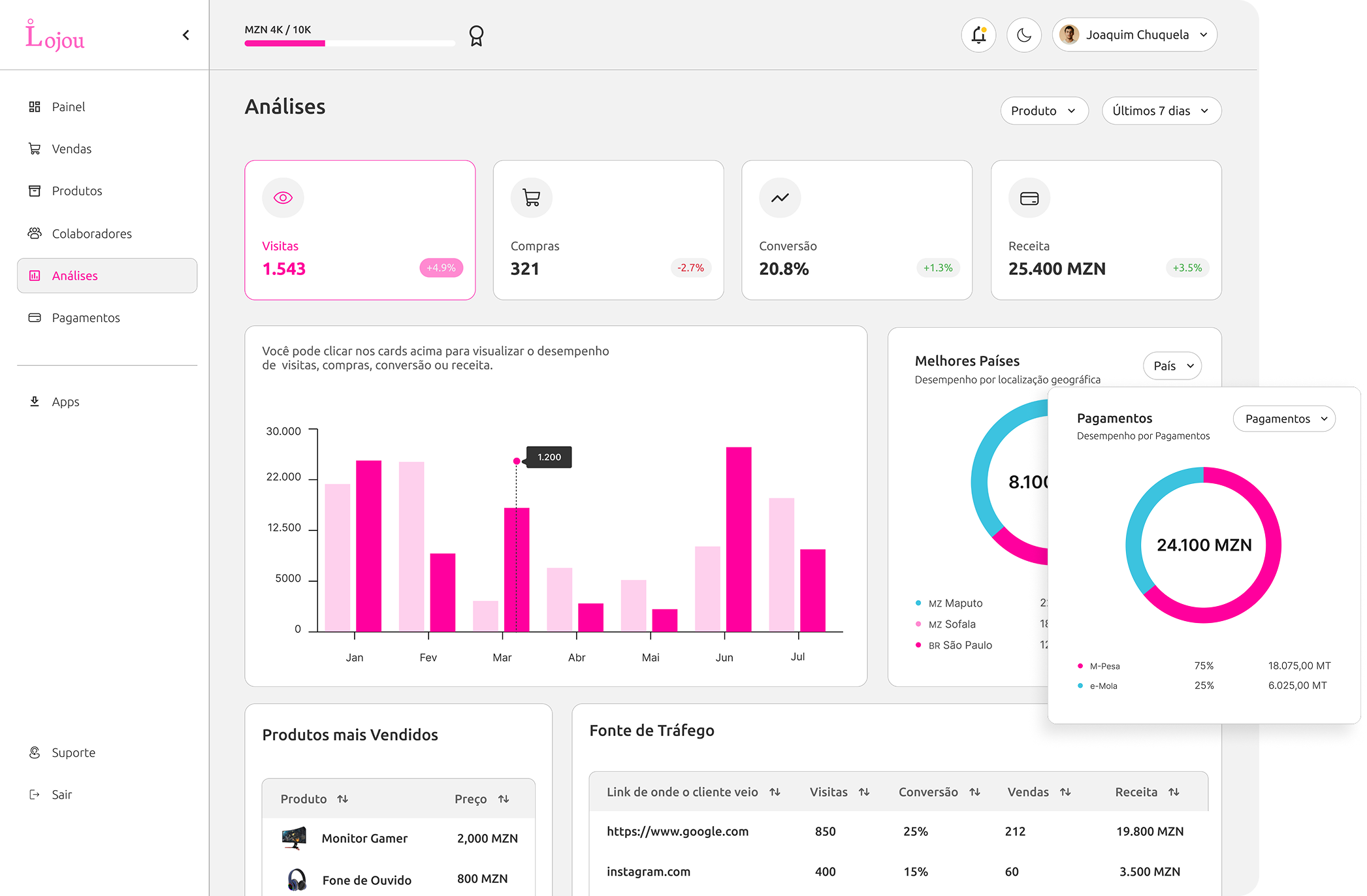Collapse the sidebar with the back chevron

186,35
